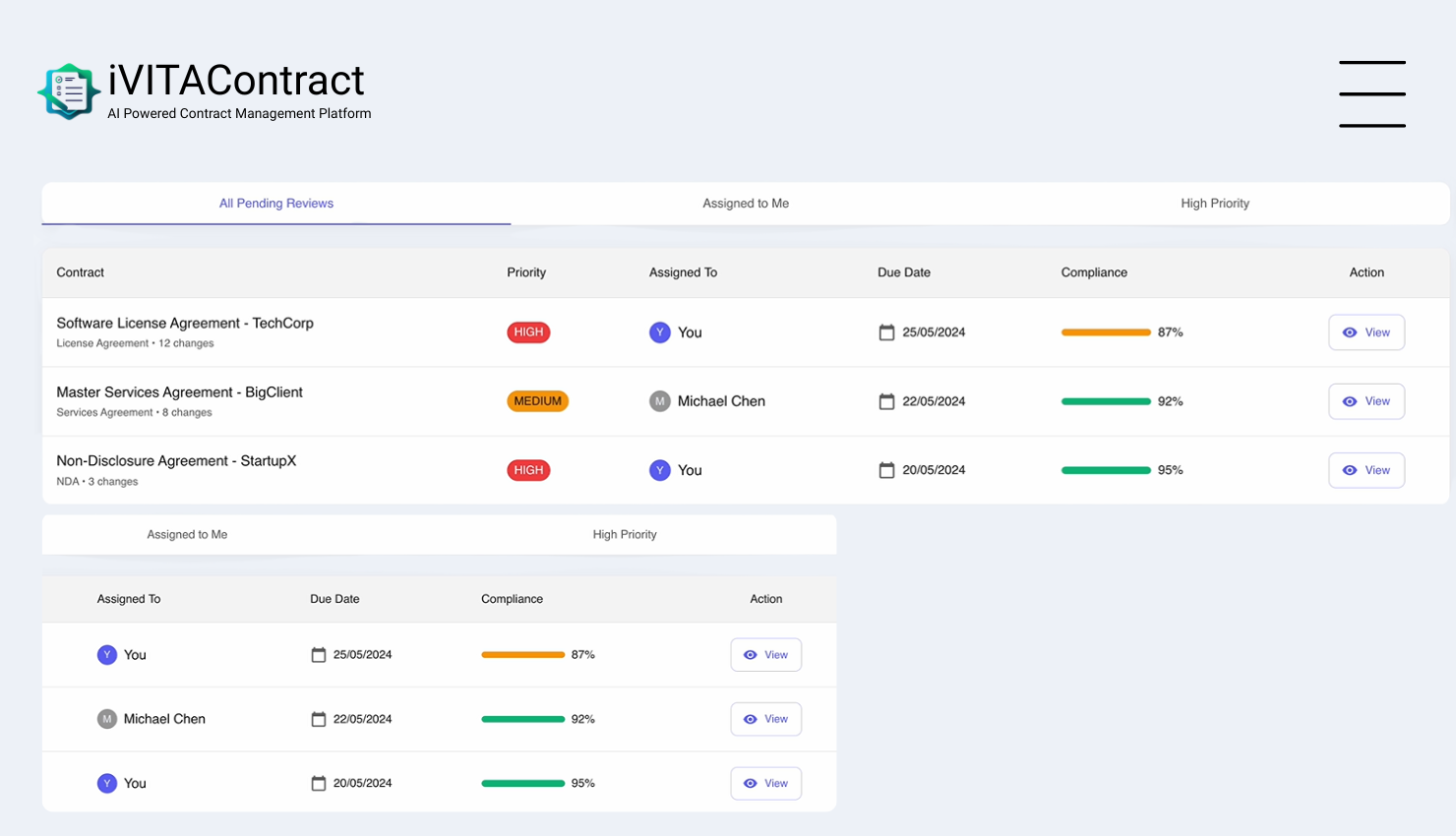The image size is (1456, 836).
Task: Click calendar icon beside 20/05/2024 in bottom table
Action: (318, 783)
